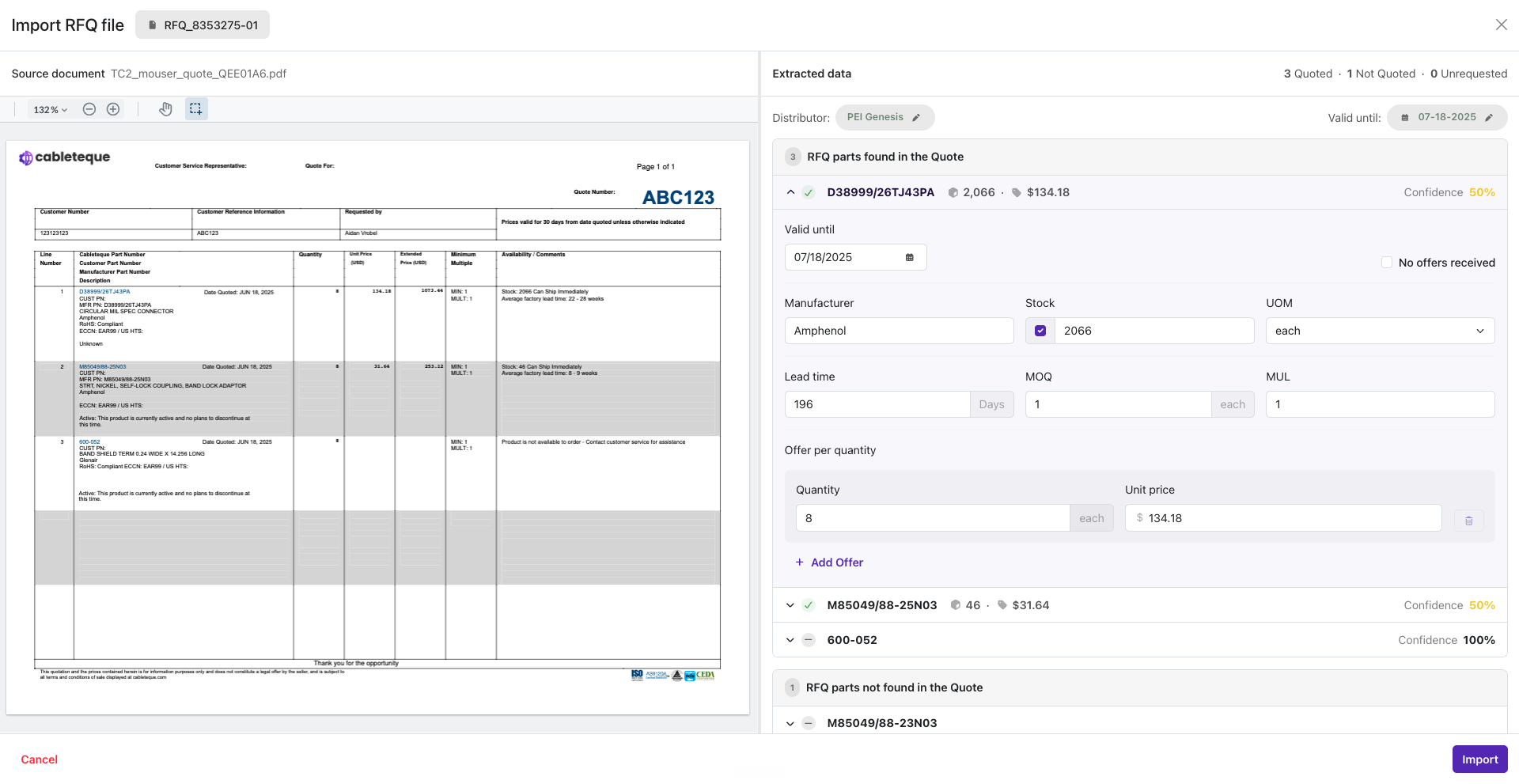
Task: Click the MUL input field
Action: (1380, 404)
